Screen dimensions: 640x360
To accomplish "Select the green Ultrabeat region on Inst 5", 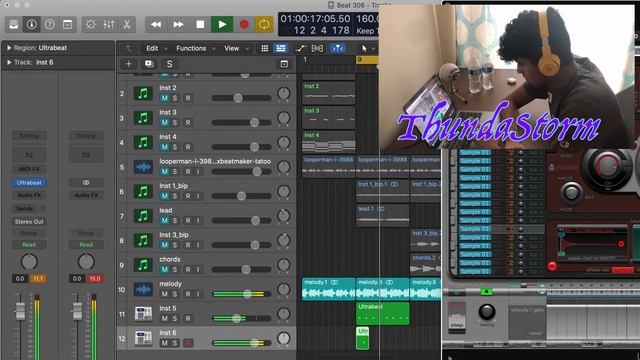I will point(382,313).
